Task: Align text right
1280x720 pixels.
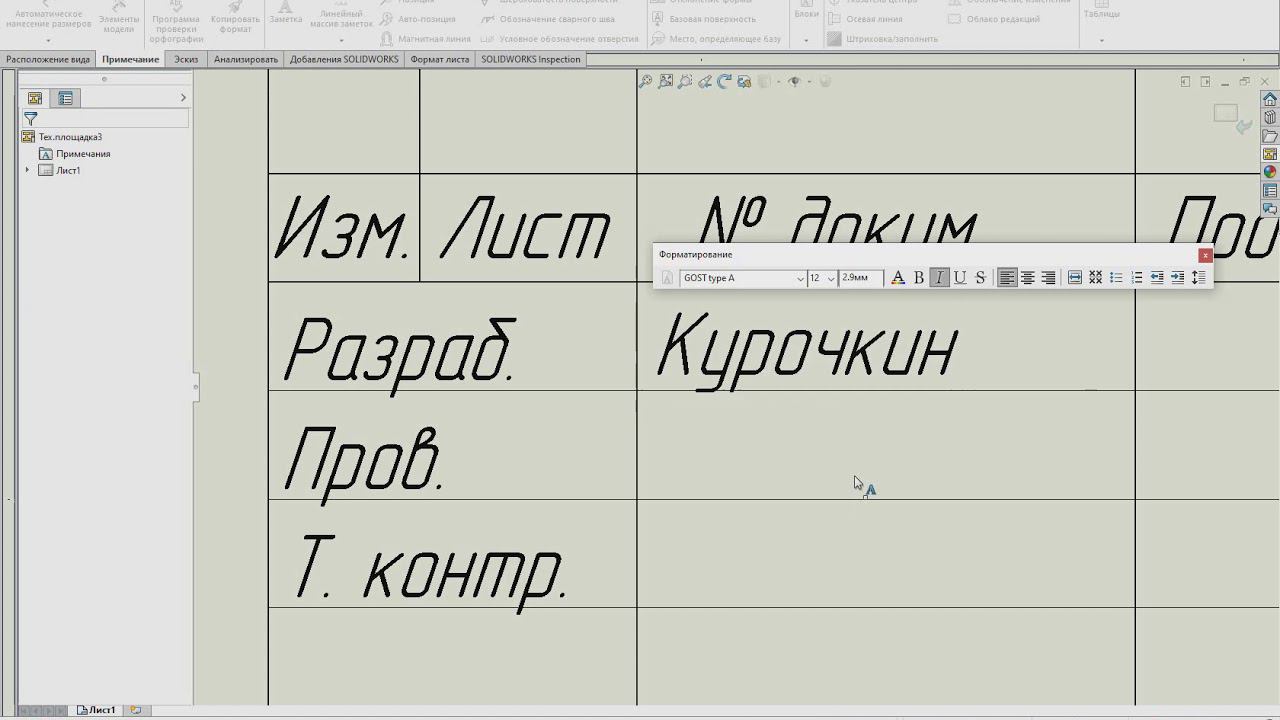Action: (x=1048, y=278)
